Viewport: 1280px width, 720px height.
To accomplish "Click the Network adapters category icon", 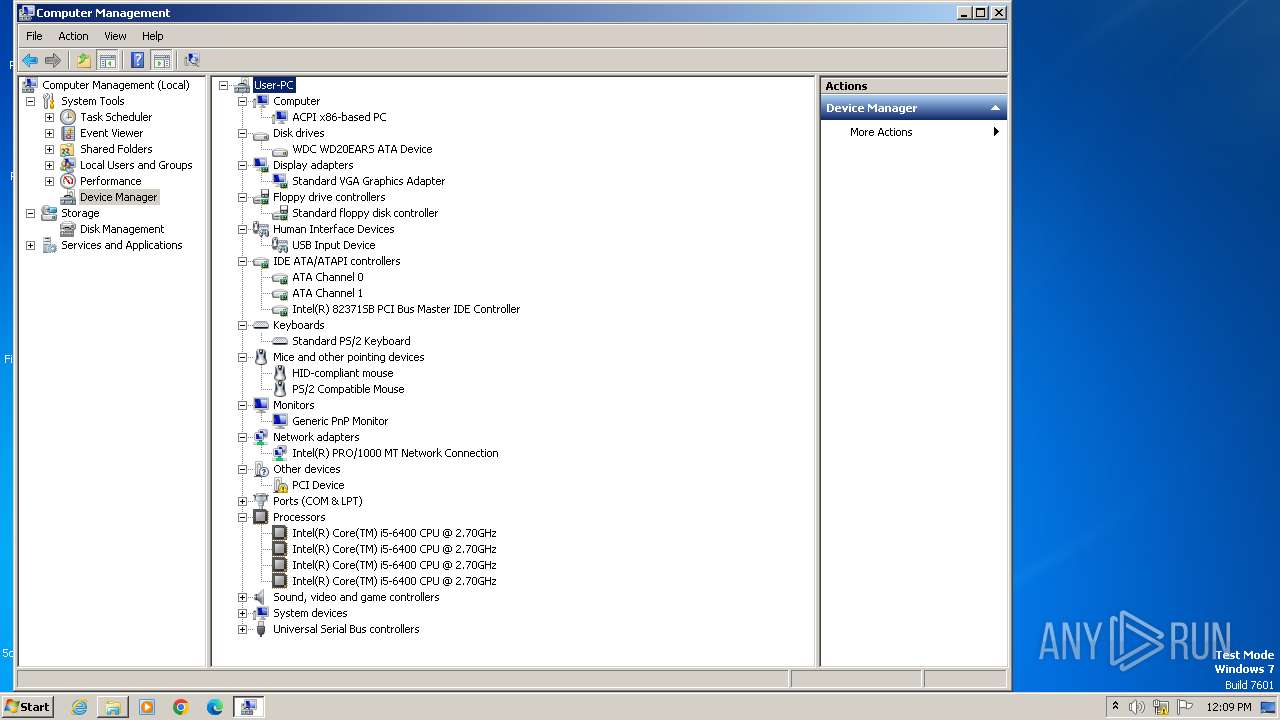I will (x=261, y=437).
